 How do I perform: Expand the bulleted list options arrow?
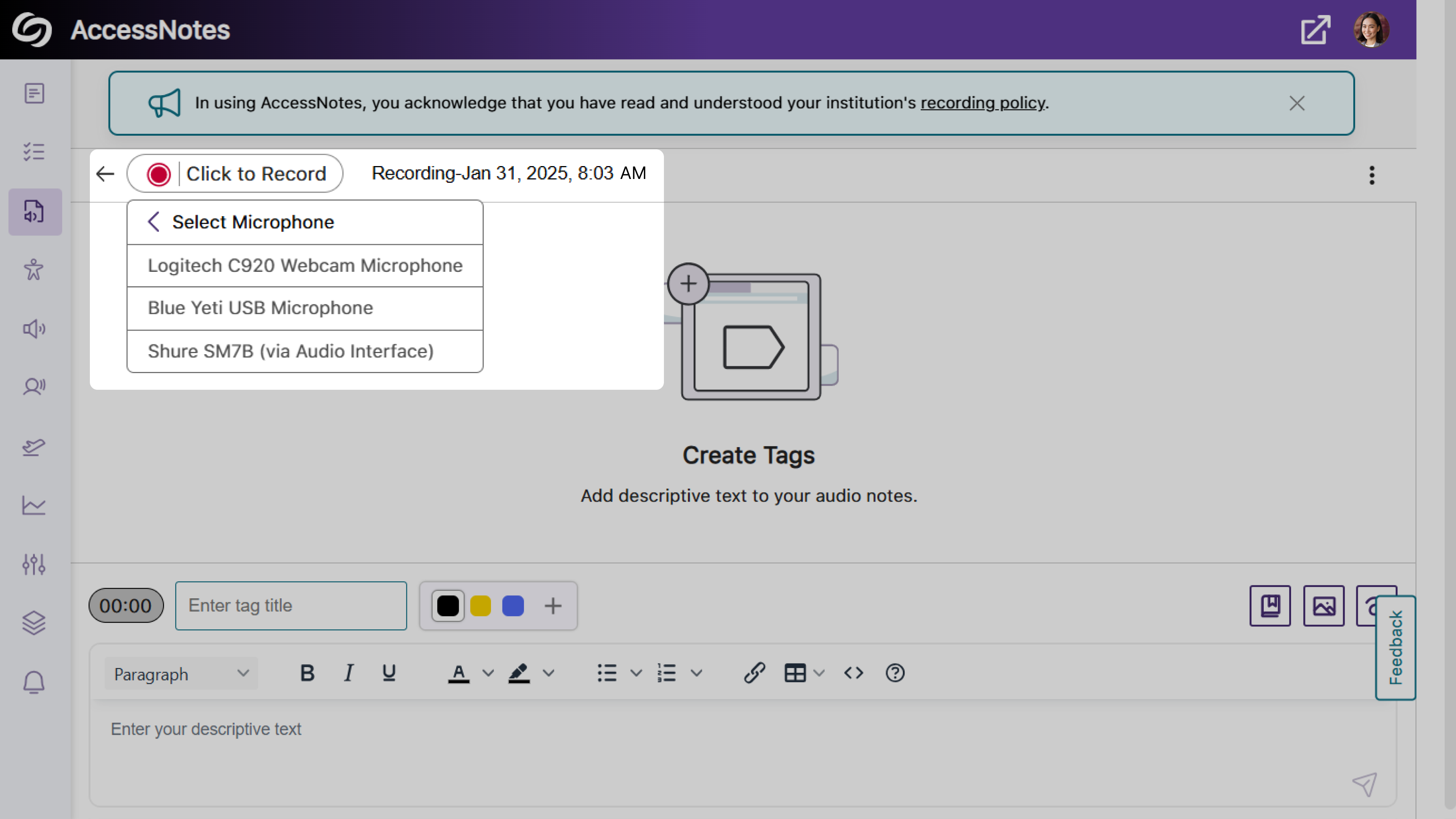tap(636, 673)
